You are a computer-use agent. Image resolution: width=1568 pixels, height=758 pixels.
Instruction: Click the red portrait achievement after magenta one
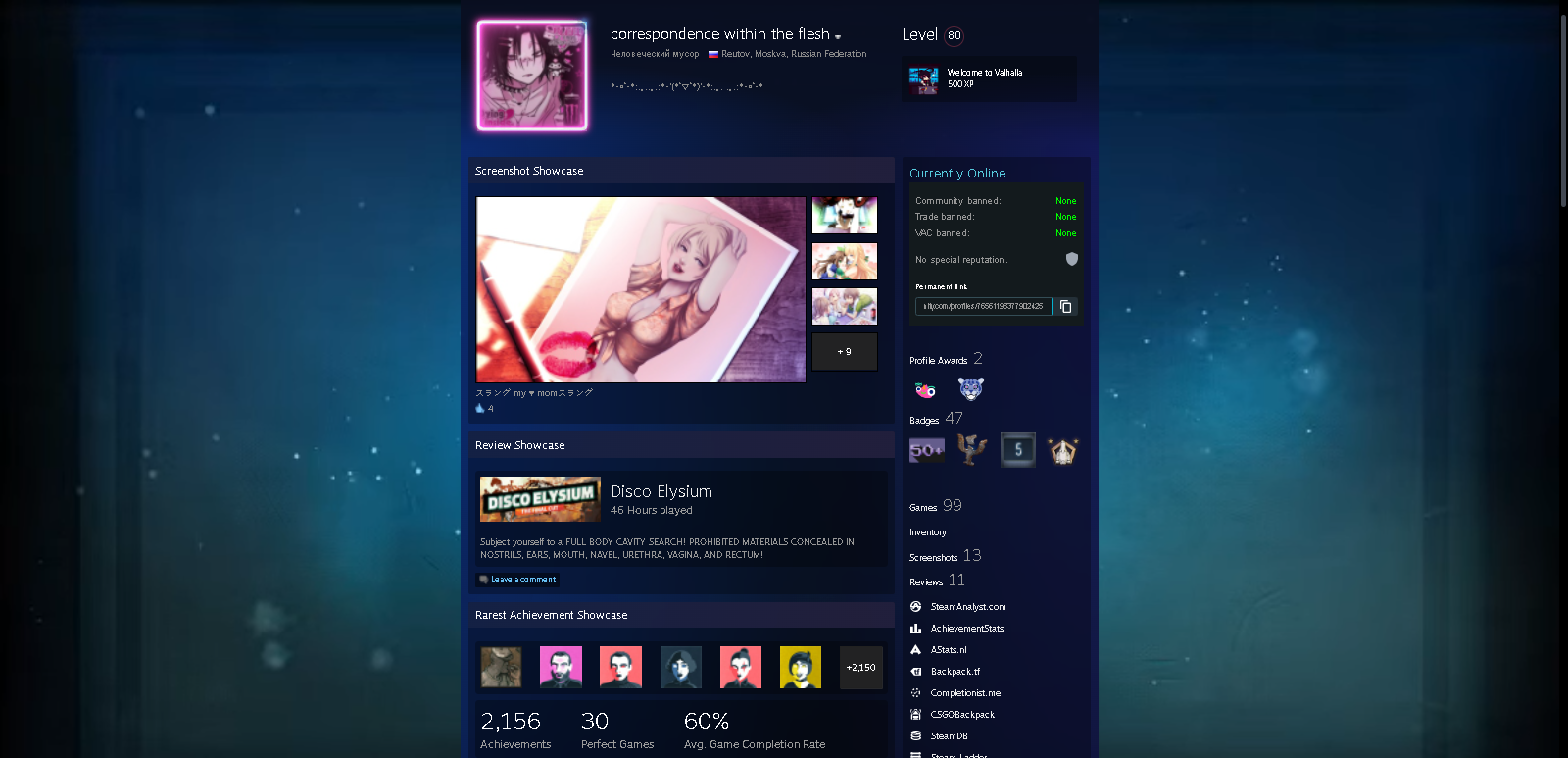pos(620,668)
